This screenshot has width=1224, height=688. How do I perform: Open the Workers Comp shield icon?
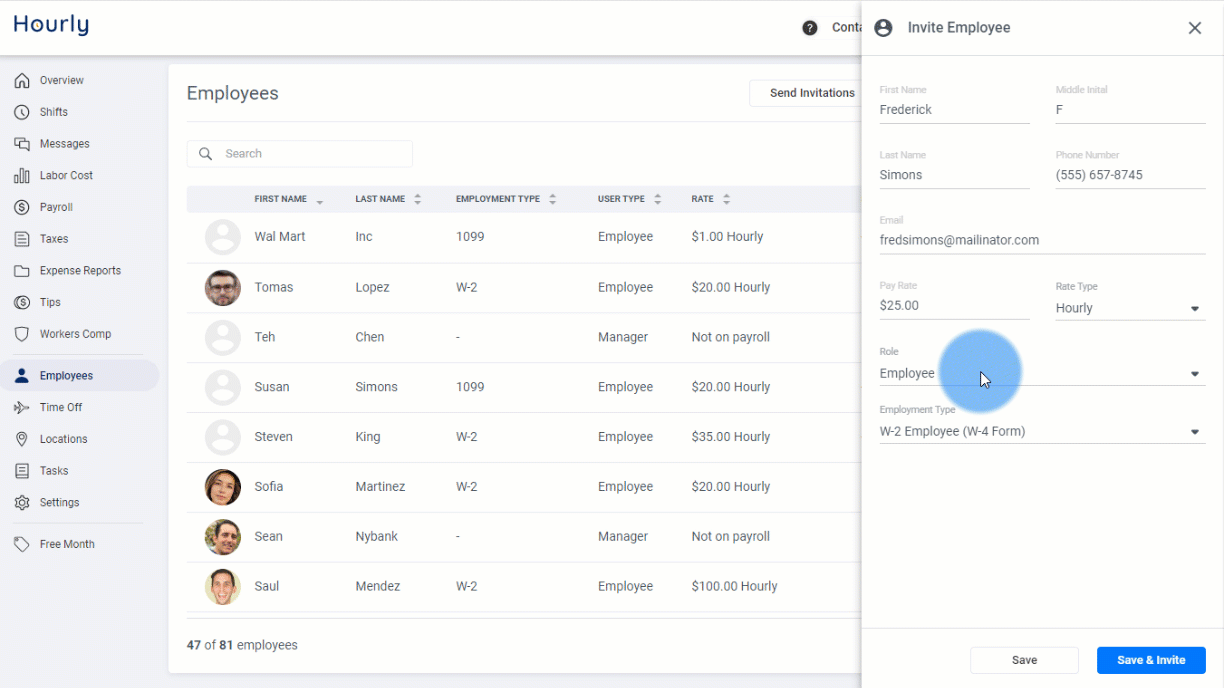coord(21,334)
